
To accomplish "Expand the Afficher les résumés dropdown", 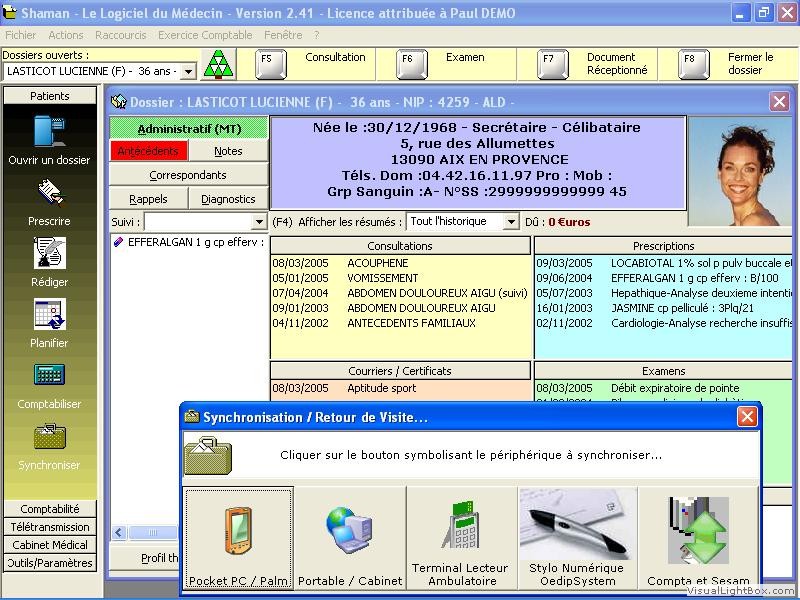I will [511, 222].
